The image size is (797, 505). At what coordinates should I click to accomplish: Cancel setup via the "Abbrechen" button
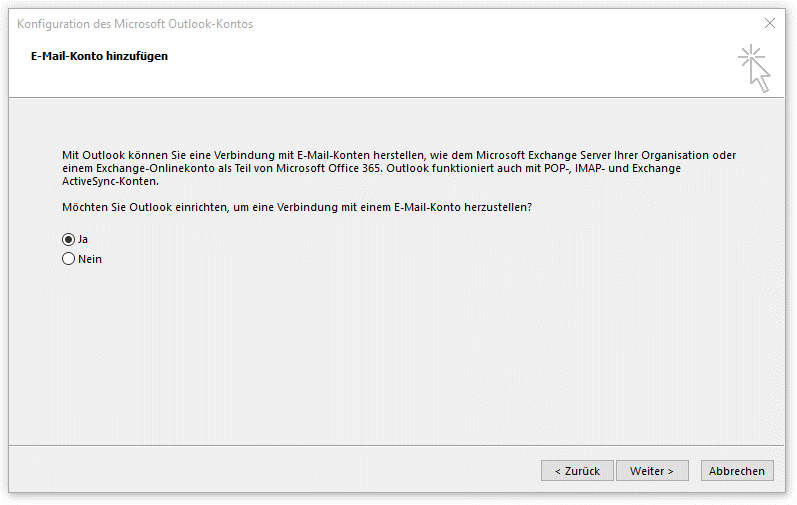pyautogui.click(x=737, y=470)
